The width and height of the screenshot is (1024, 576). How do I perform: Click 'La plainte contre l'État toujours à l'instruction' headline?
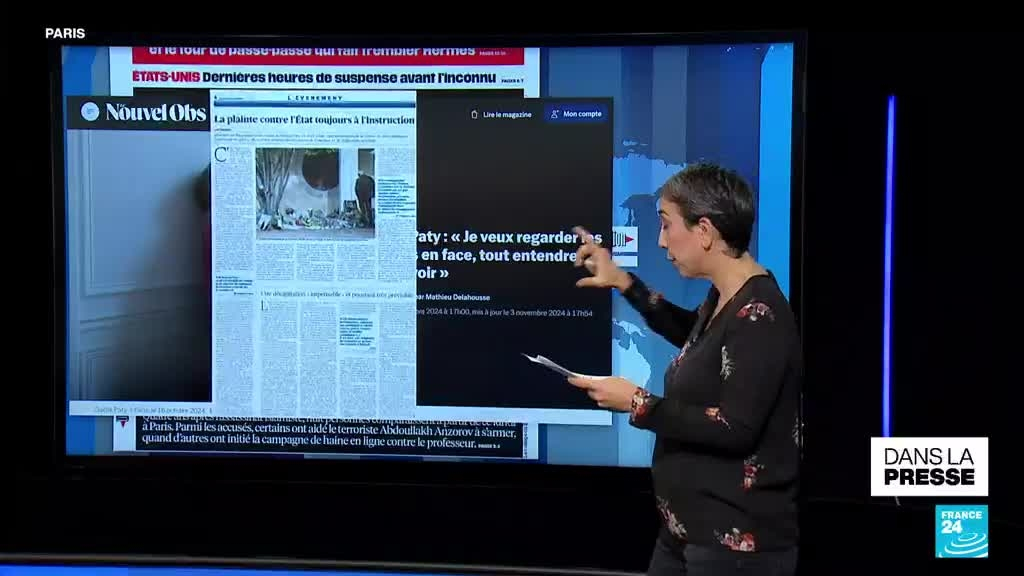tap(314, 120)
